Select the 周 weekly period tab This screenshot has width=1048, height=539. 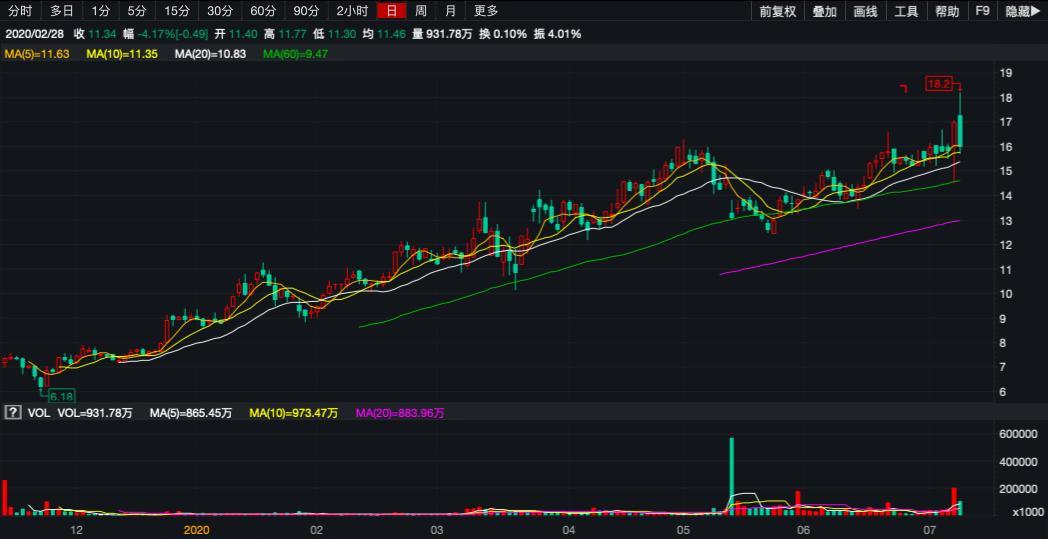(x=420, y=11)
